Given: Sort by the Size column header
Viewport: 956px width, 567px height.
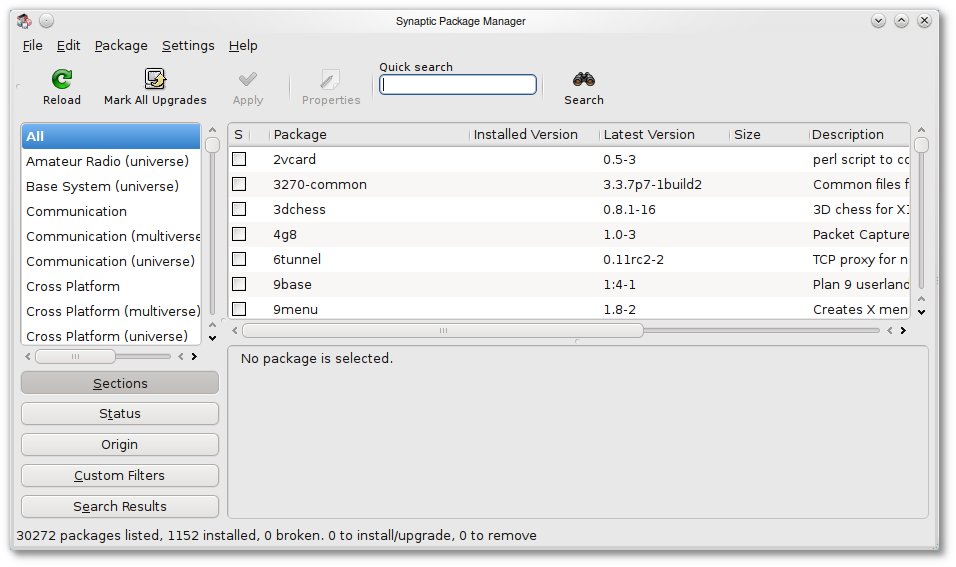Looking at the screenshot, I should tap(769, 135).
